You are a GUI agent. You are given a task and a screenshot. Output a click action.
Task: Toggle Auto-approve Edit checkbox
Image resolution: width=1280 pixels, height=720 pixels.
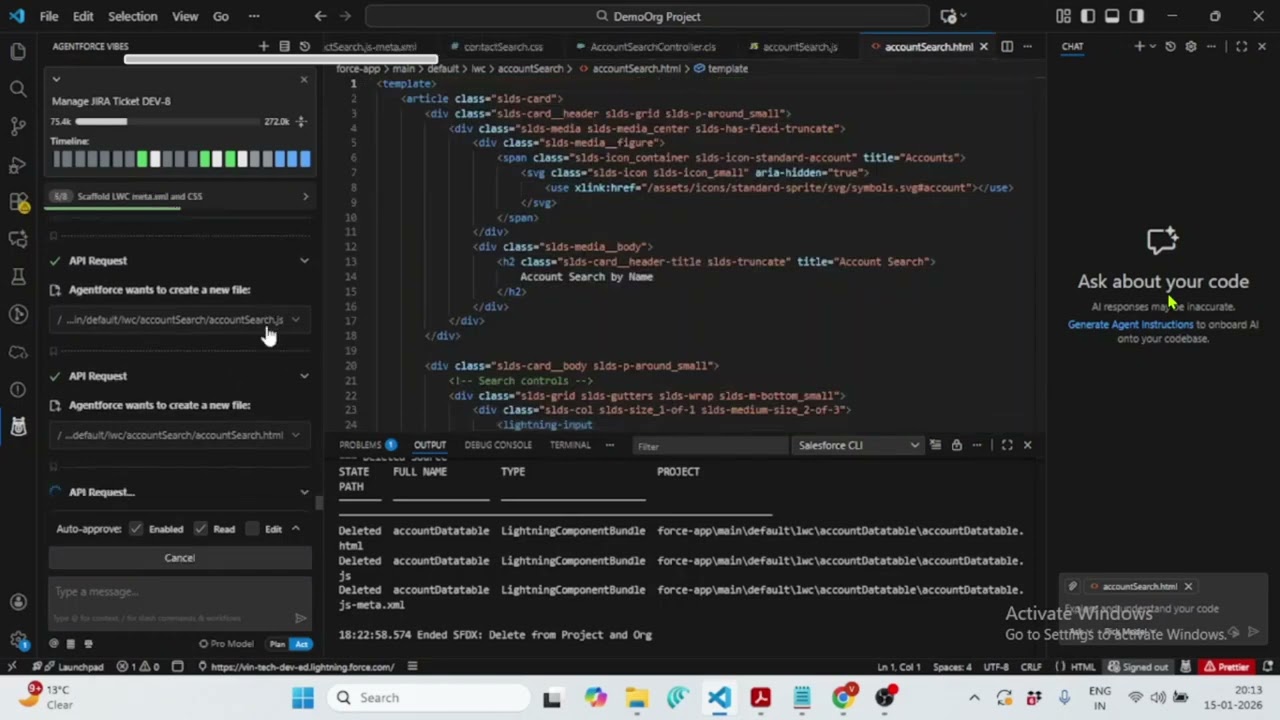[252, 529]
